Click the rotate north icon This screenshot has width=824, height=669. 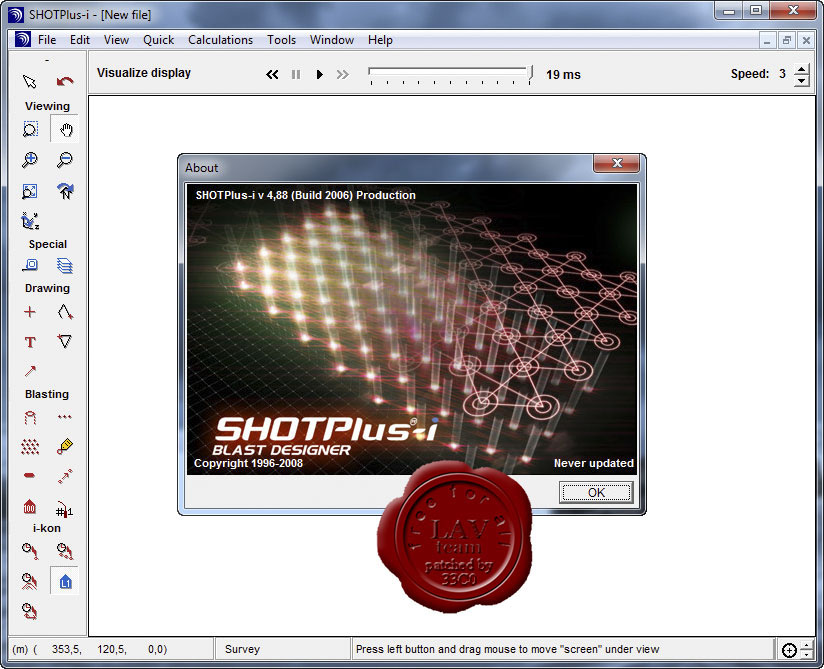65,191
